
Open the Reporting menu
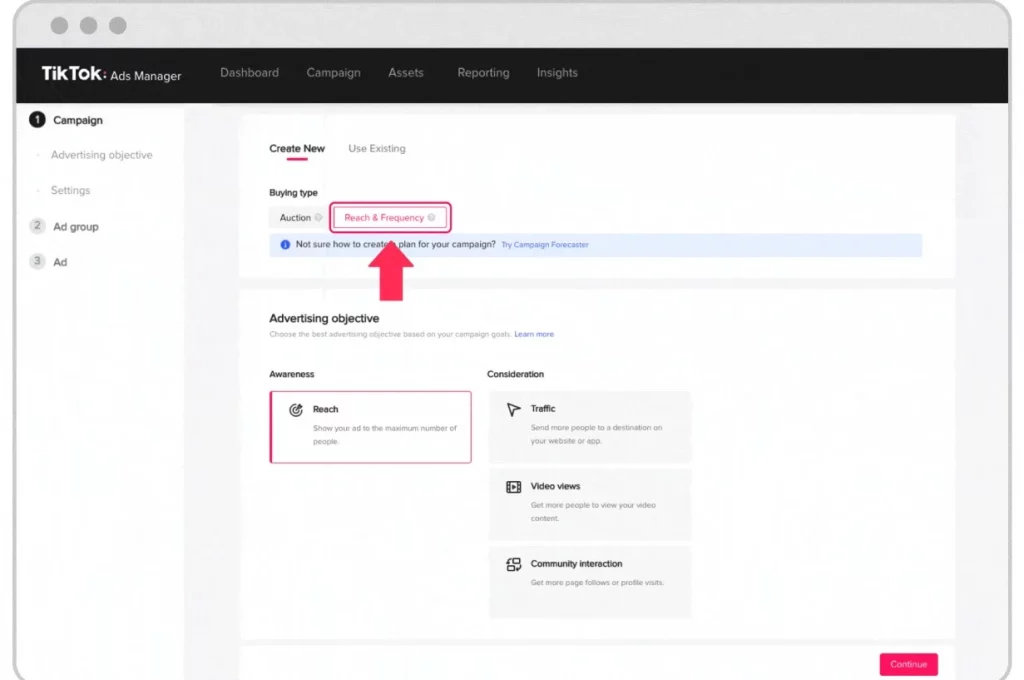pyautogui.click(x=483, y=73)
